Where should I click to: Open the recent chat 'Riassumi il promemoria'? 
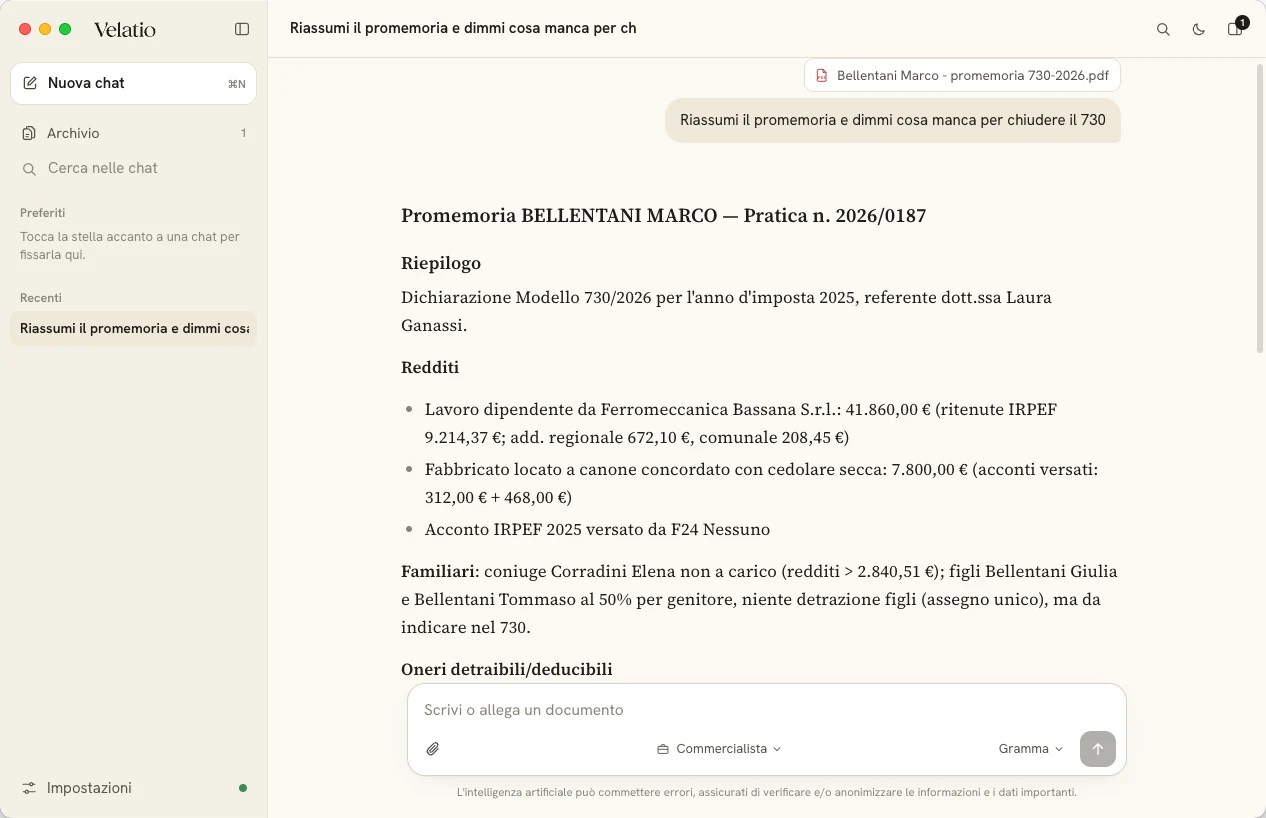(x=133, y=328)
